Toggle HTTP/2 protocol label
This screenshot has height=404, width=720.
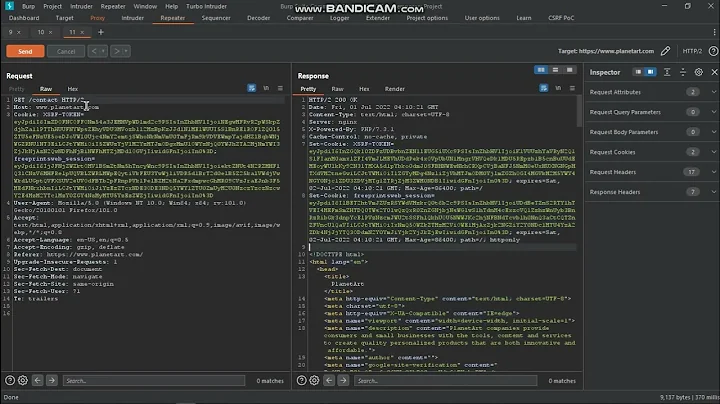click(692, 51)
